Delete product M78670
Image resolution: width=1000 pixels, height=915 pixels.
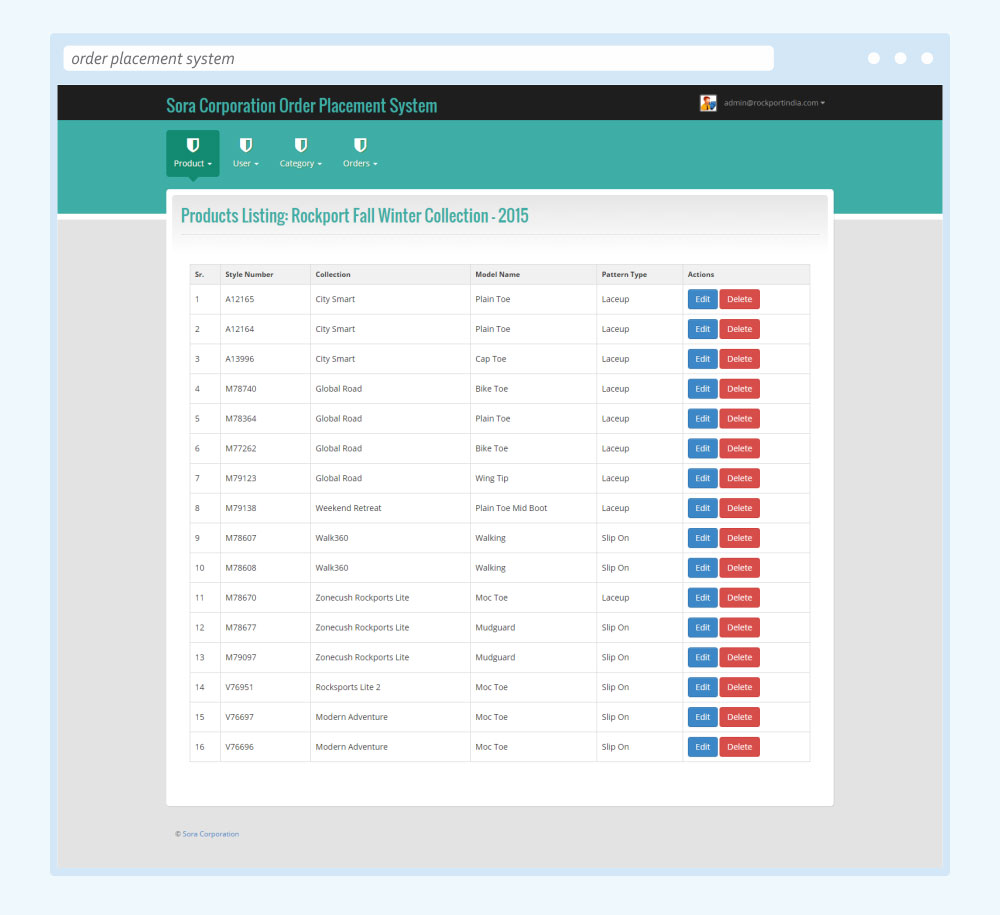pyautogui.click(x=739, y=598)
